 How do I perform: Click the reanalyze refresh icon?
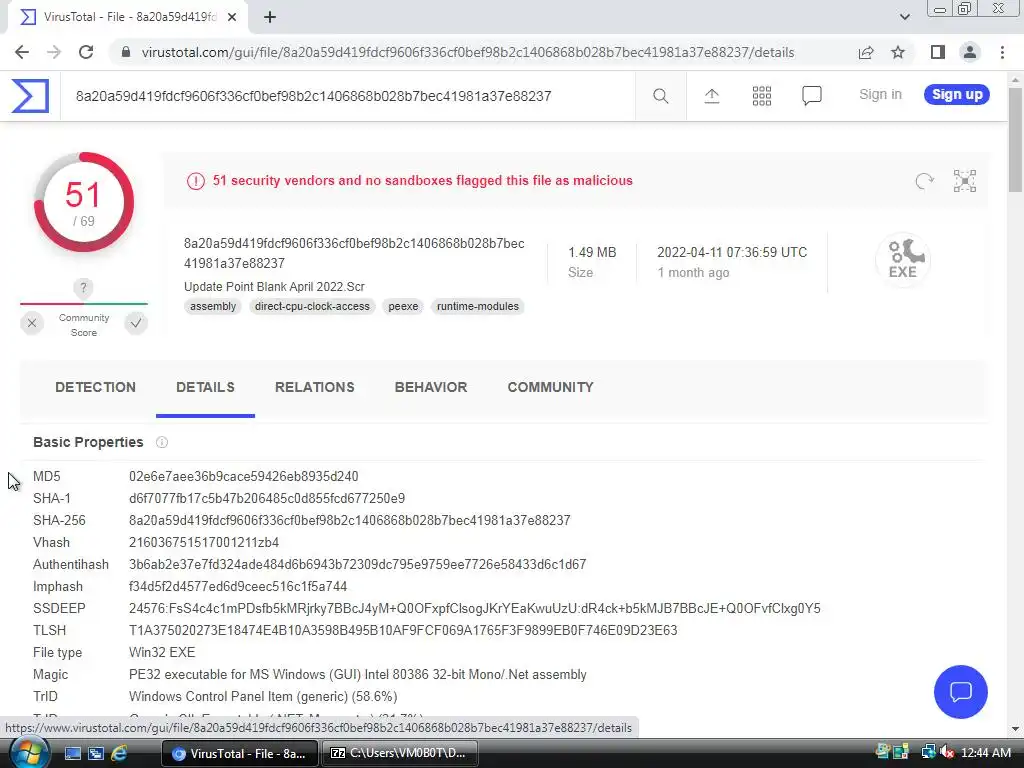pyautogui.click(x=924, y=181)
